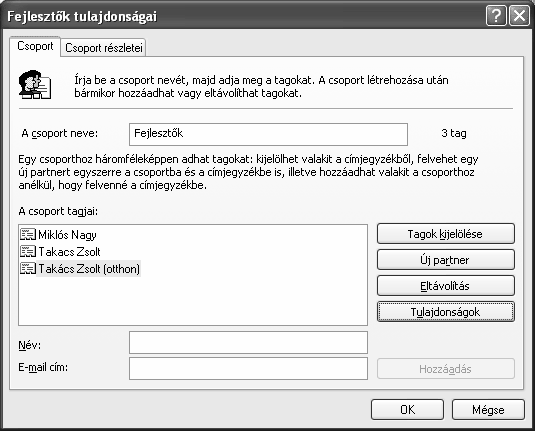Screen dimensions: 535x431
Task: Focus the A csoport neve text field
Action: 269,134
